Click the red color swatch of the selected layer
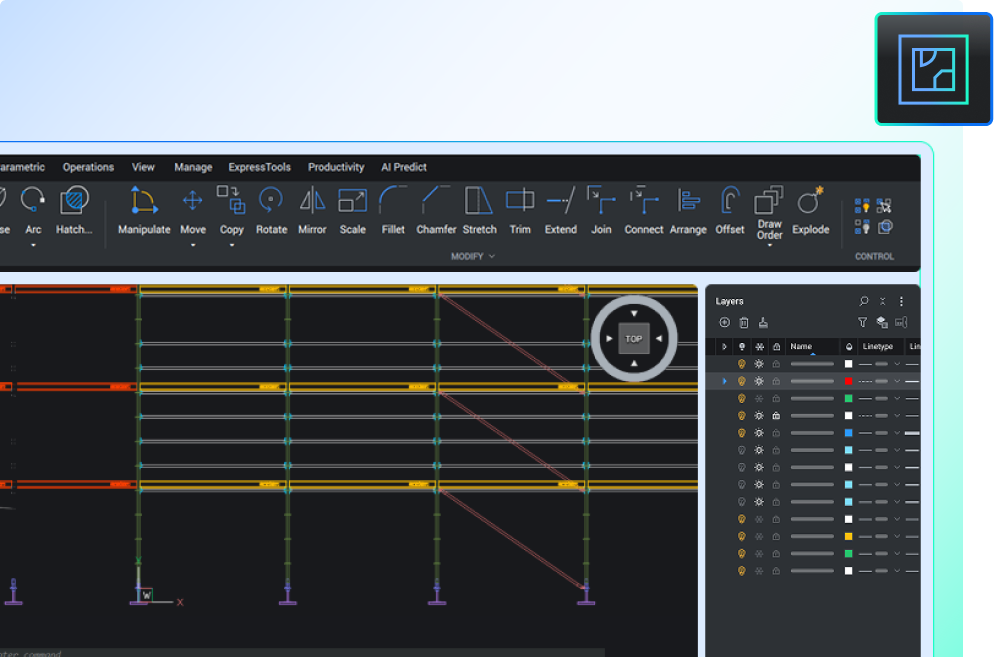 848,380
